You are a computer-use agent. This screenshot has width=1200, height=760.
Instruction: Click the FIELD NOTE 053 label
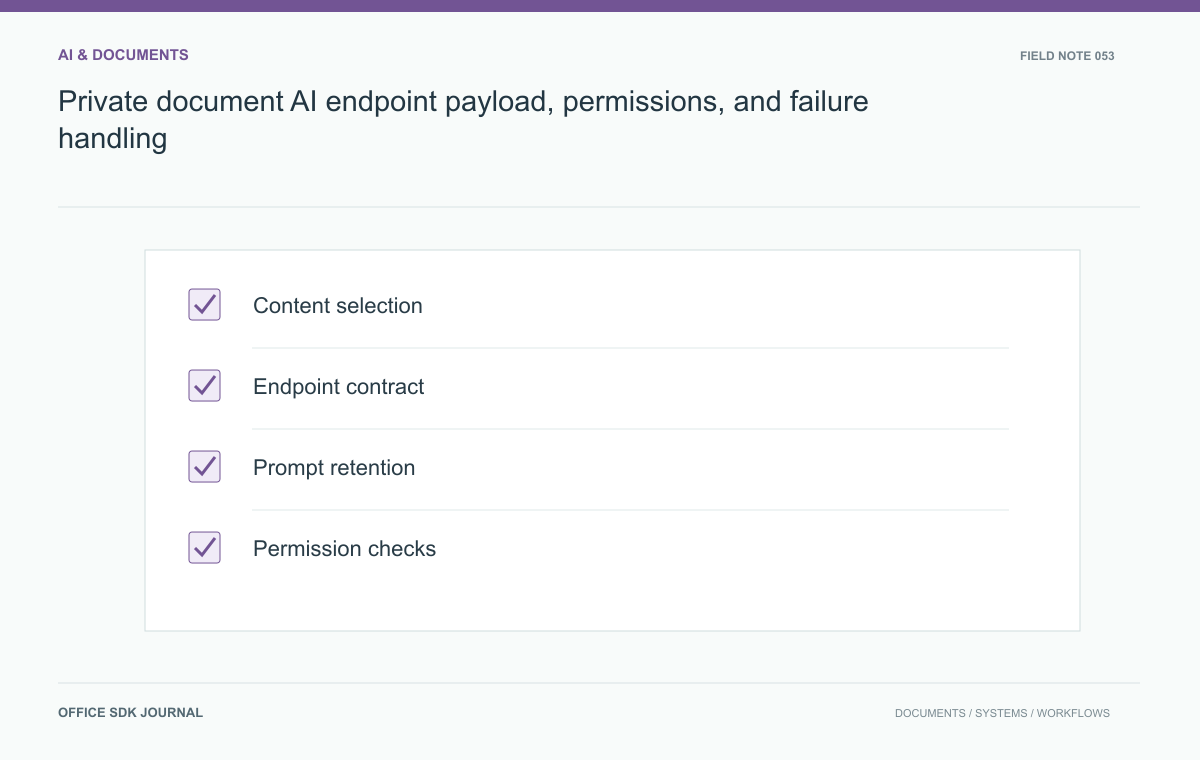[1067, 56]
